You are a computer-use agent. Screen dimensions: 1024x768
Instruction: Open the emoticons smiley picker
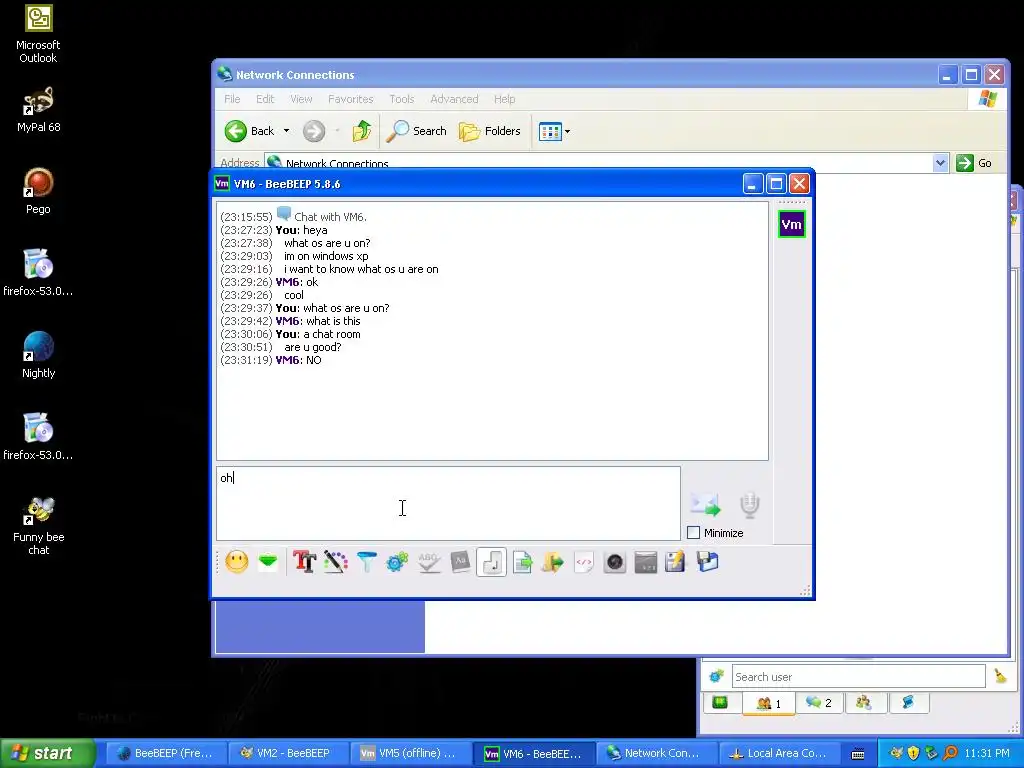pyautogui.click(x=237, y=562)
